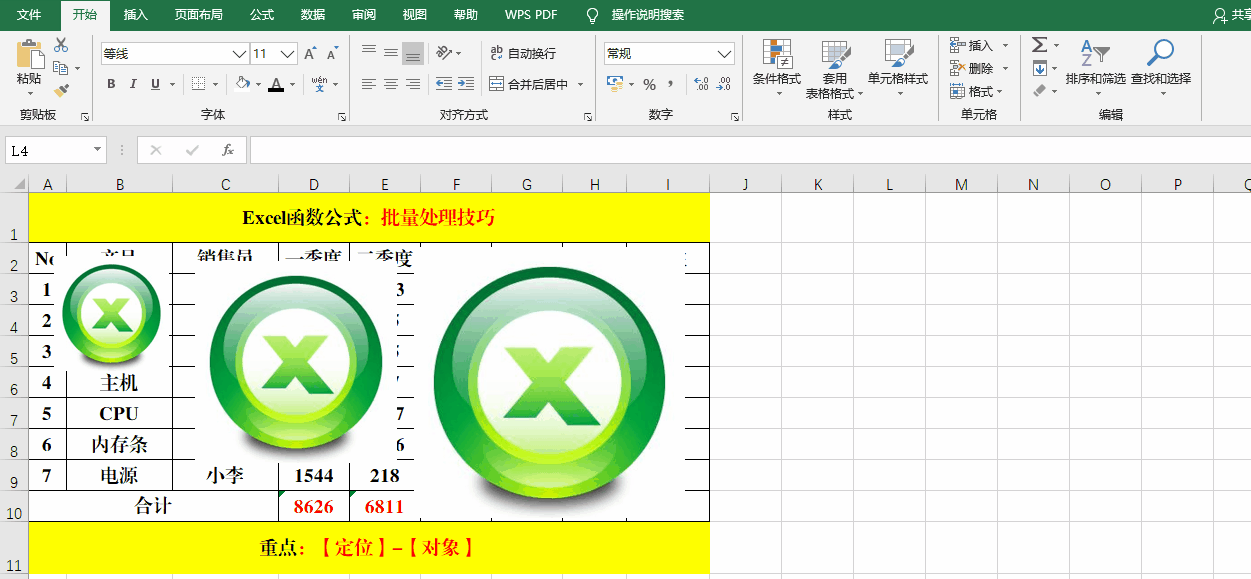The image size is (1251, 579).
Task: Click the decrease decimal icon
Action: click(724, 84)
